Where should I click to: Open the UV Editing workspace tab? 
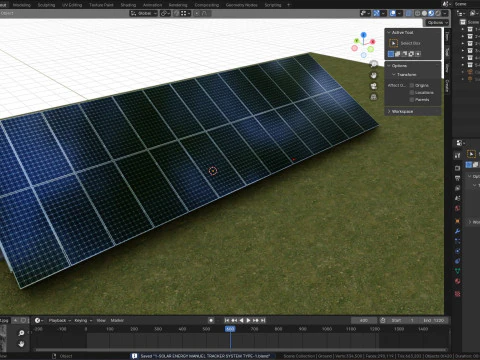pos(72,5)
